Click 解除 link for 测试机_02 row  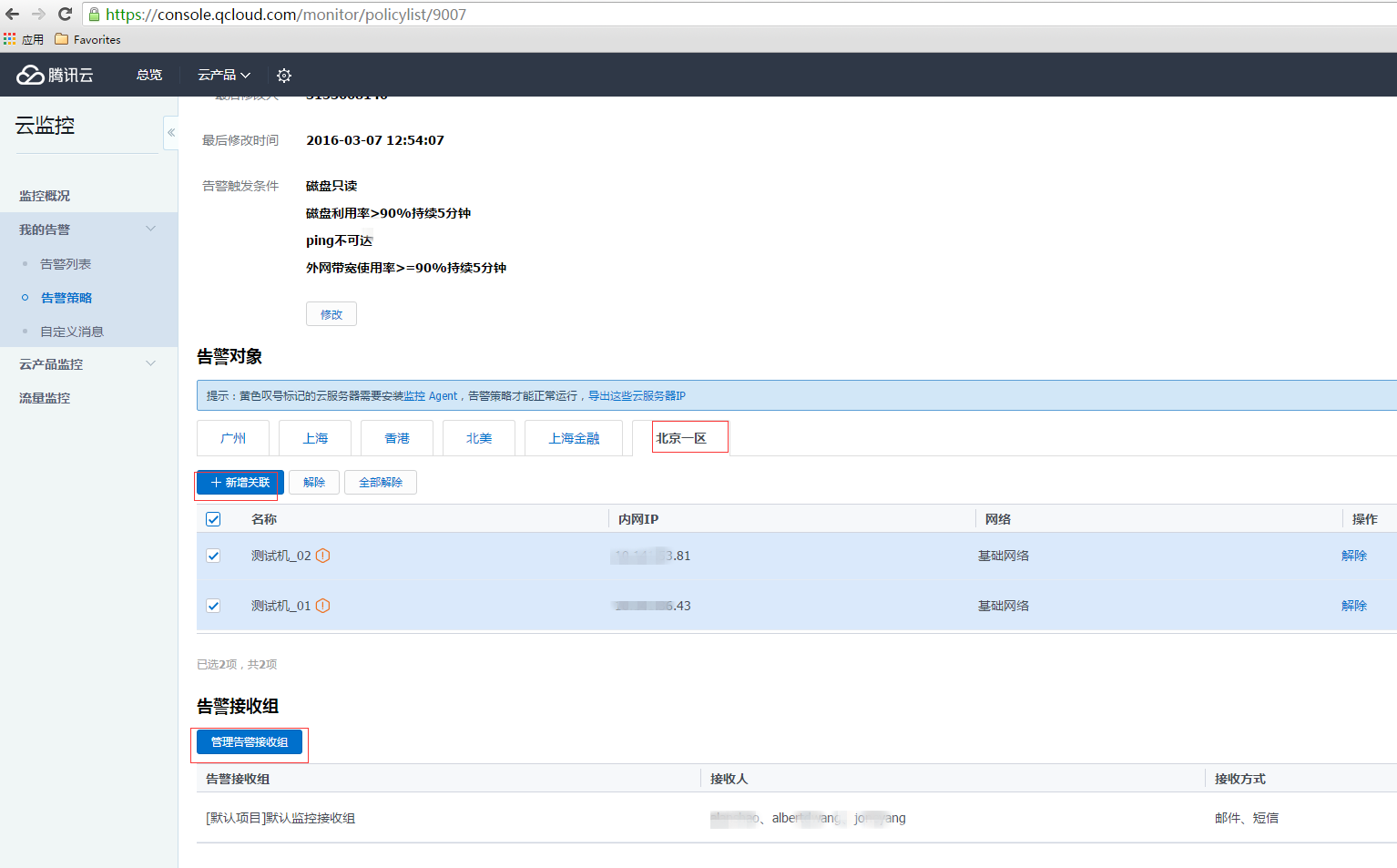(x=1354, y=556)
